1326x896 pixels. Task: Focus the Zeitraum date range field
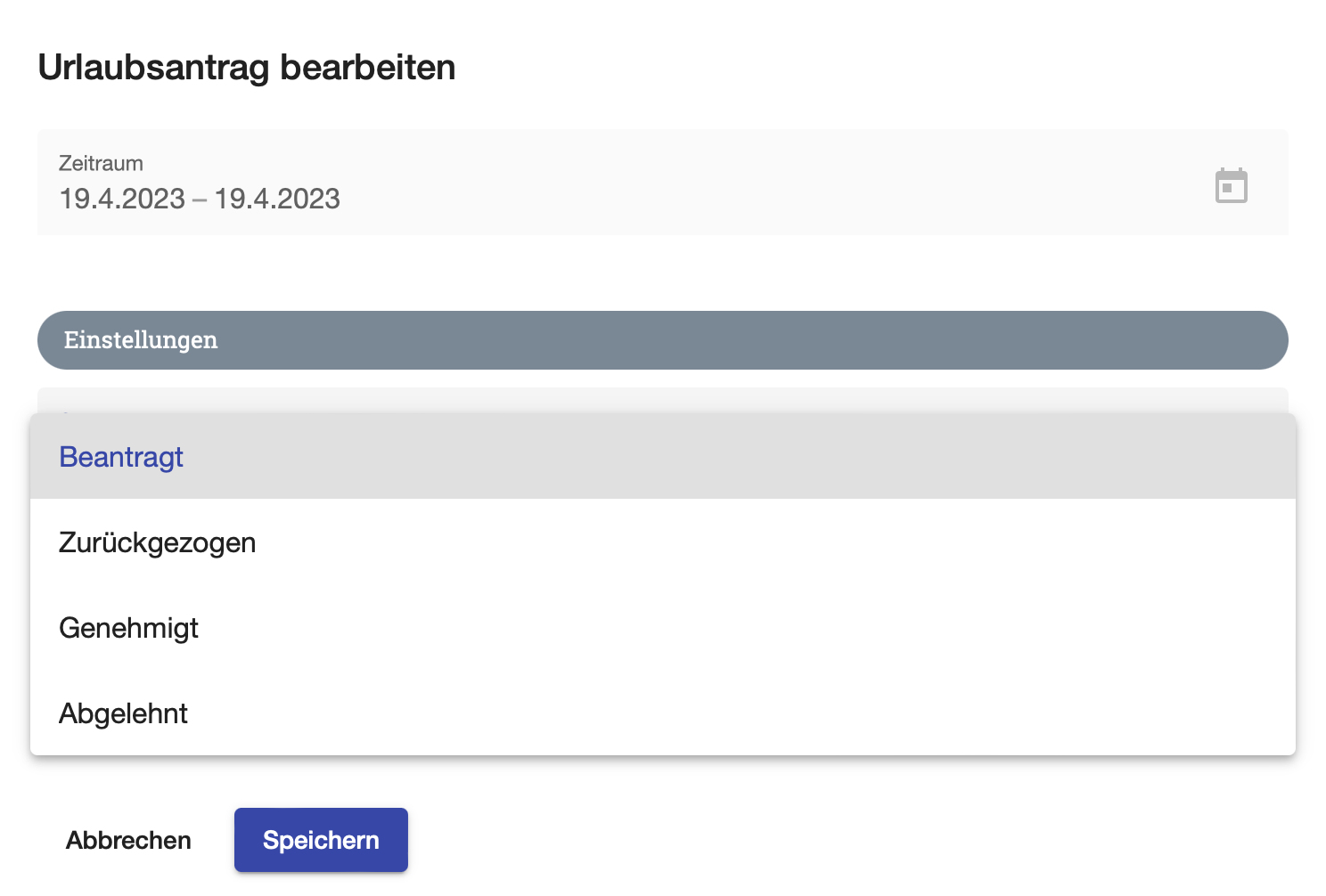click(663, 183)
